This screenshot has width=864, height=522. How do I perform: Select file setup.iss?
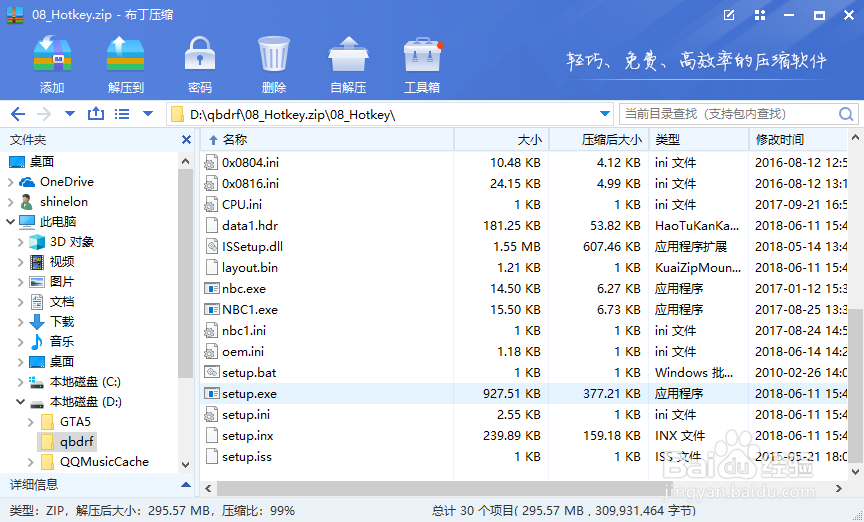click(246, 456)
